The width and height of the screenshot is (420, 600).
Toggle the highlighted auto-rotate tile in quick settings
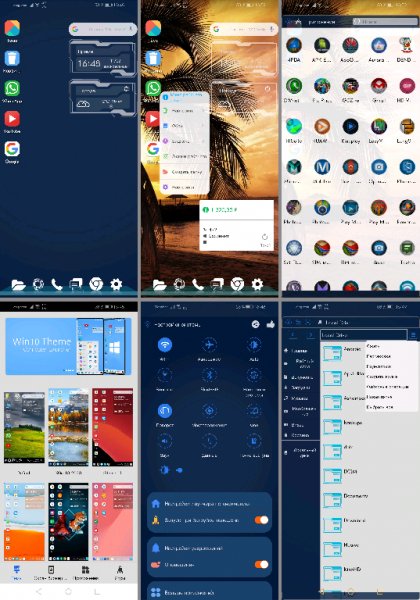click(165, 411)
